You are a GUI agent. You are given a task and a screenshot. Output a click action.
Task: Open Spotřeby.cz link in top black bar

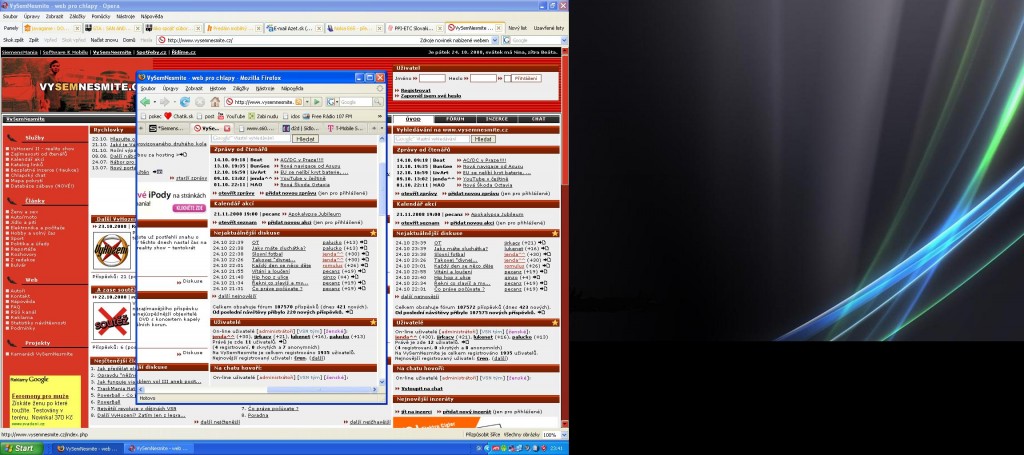tap(151, 52)
